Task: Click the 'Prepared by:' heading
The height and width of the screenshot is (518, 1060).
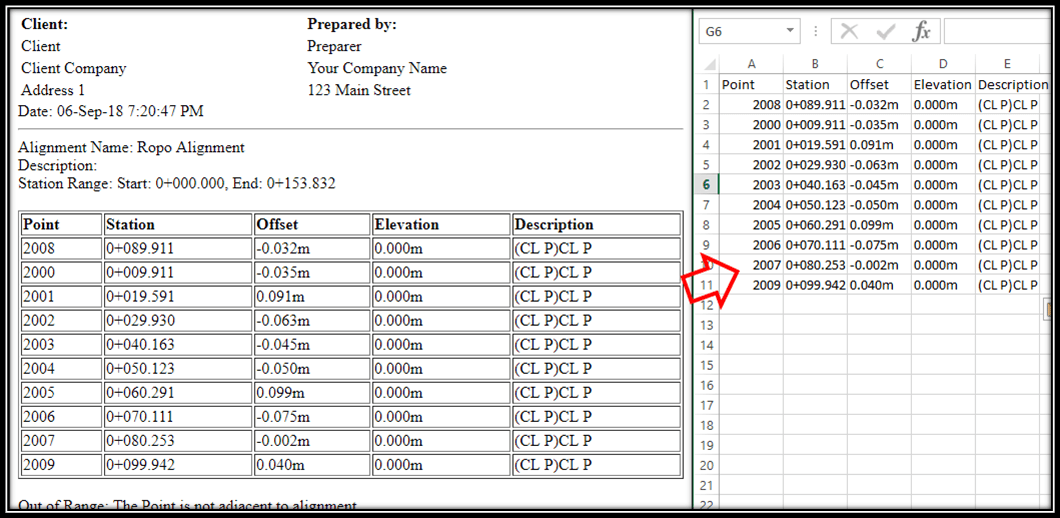Action: pyautogui.click(x=352, y=25)
